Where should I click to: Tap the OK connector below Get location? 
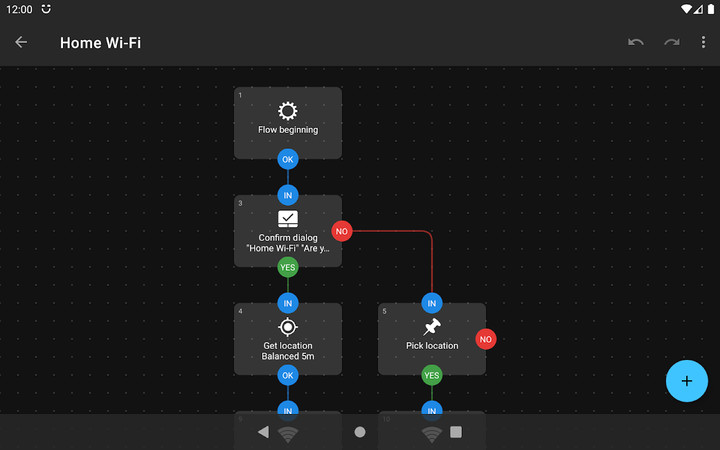(x=288, y=375)
